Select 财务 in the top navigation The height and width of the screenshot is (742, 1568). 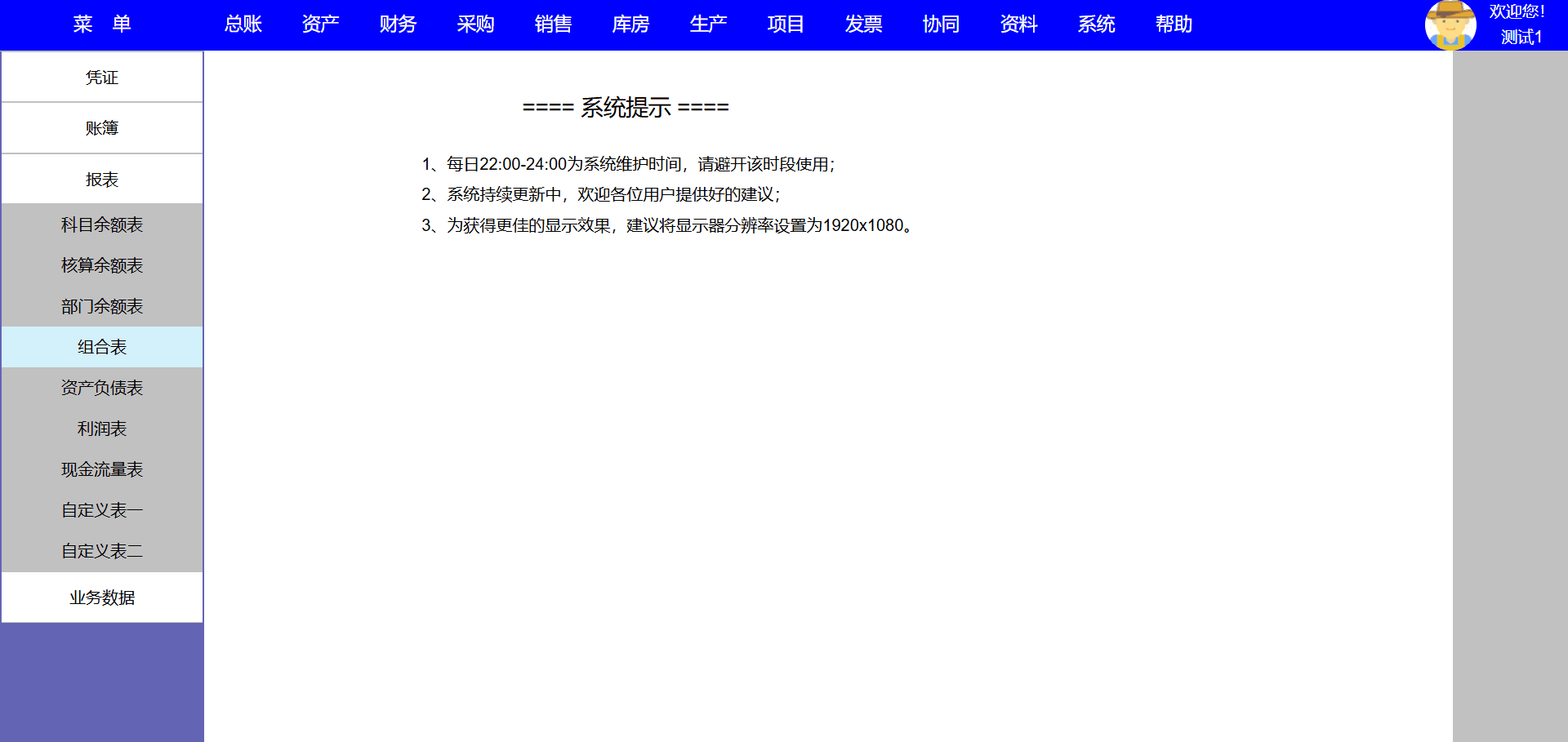click(x=398, y=24)
